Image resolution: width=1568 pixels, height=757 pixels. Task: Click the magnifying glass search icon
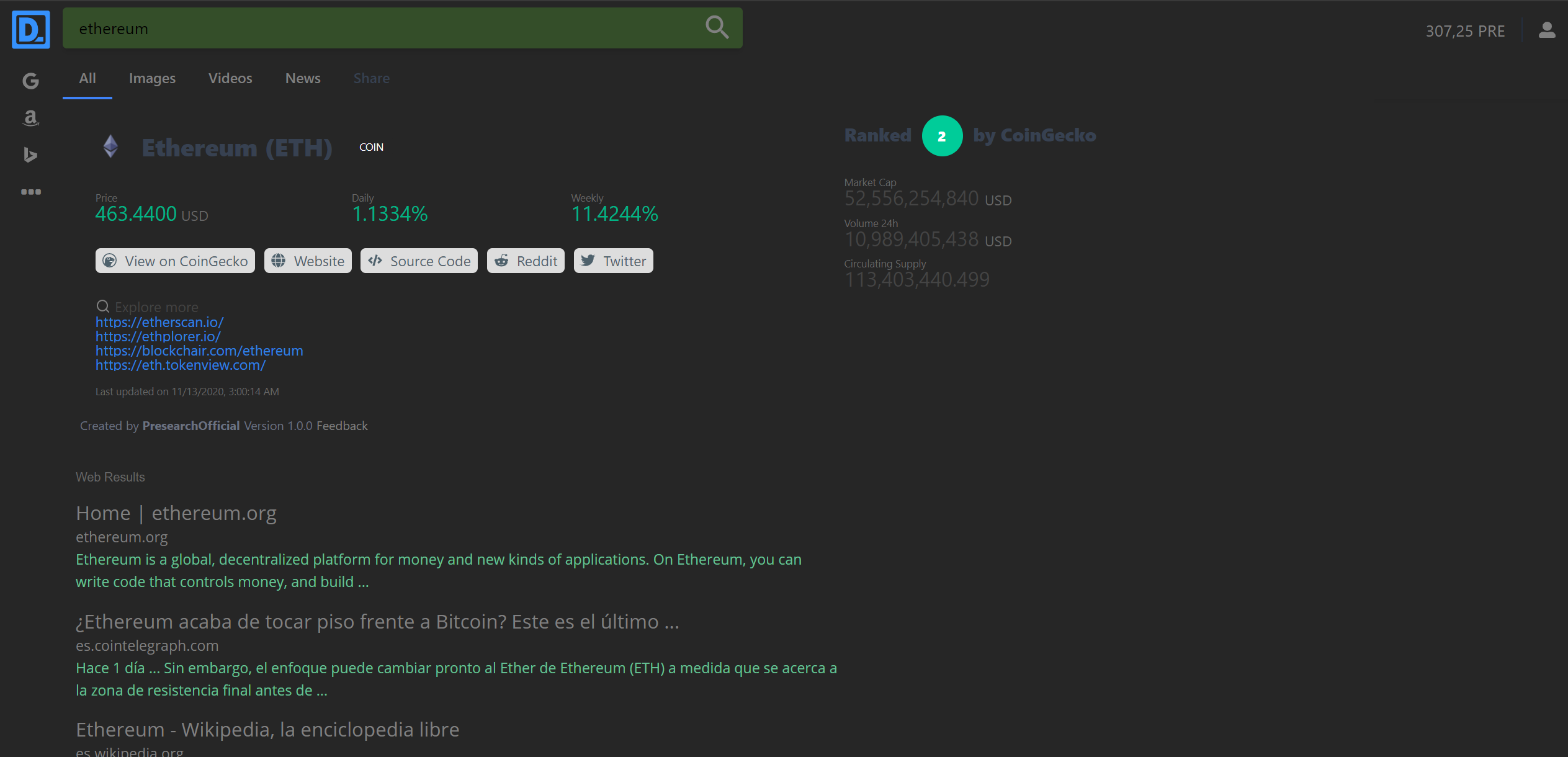(x=717, y=28)
